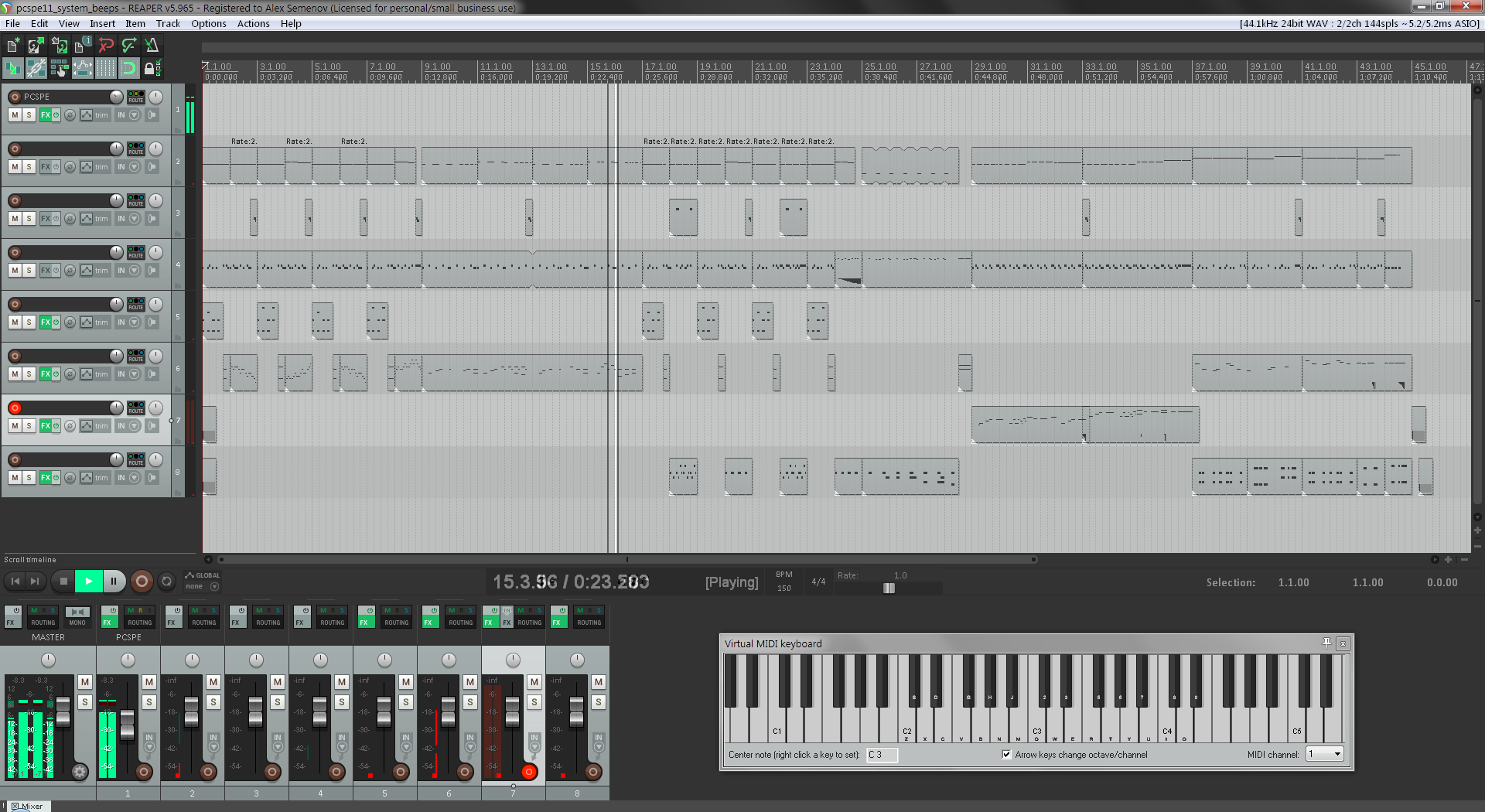1485x812 pixels.
Task: Toggle grid lines toolbar icon
Action: (105, 69)
